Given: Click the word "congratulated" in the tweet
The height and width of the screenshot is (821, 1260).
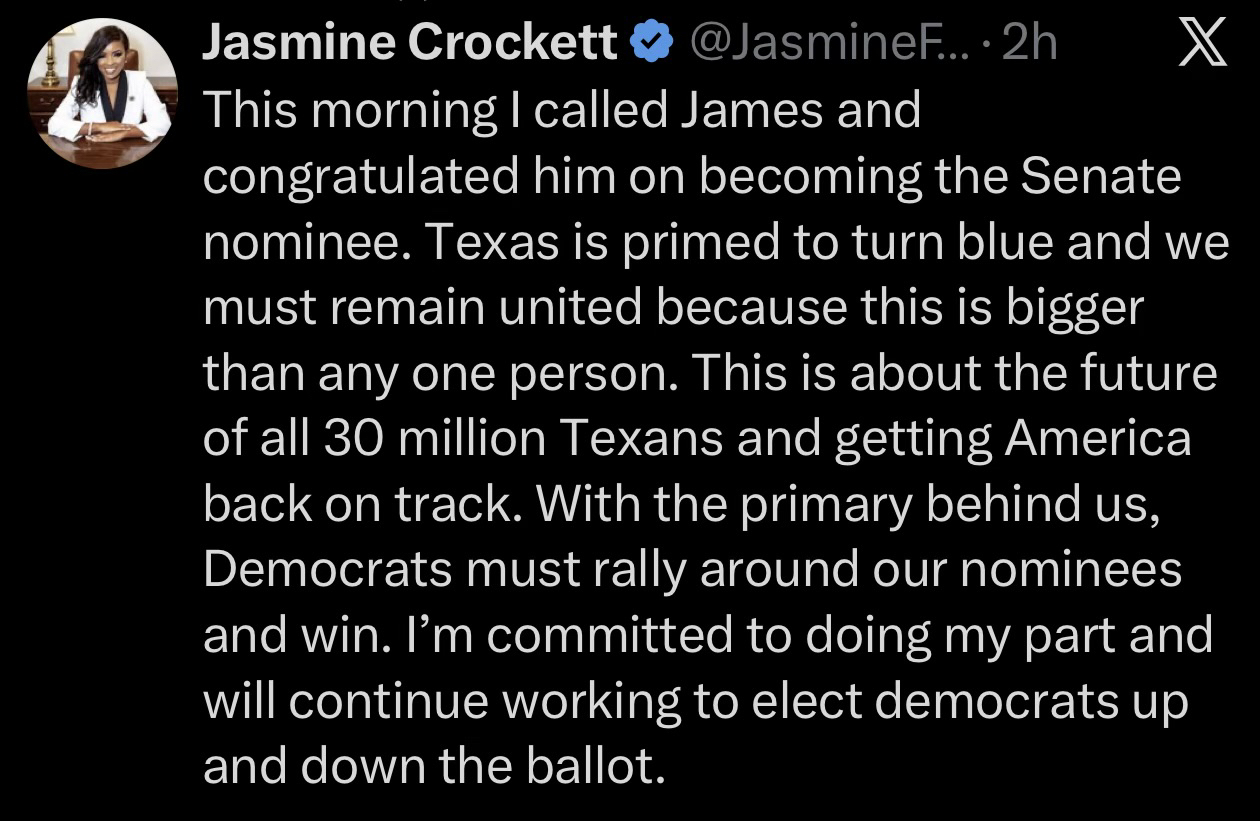Looking at the screenshot, I should (x=361, y=176).
